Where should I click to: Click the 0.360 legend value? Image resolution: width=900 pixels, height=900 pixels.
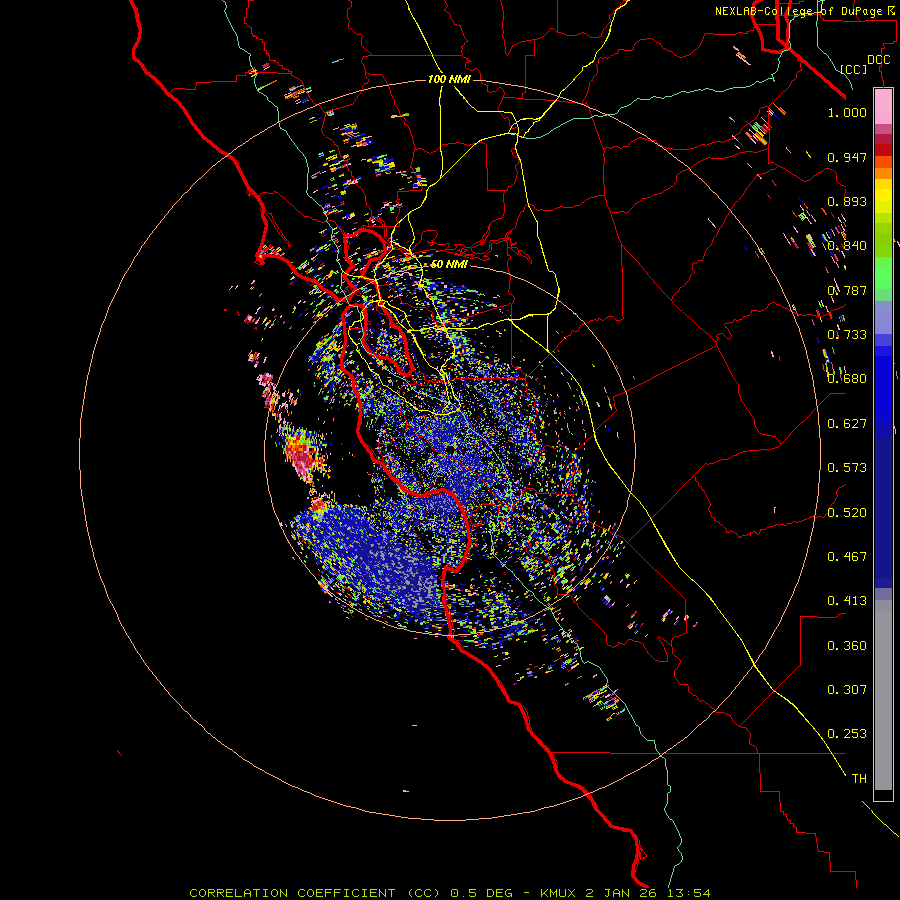coord(847,645)
